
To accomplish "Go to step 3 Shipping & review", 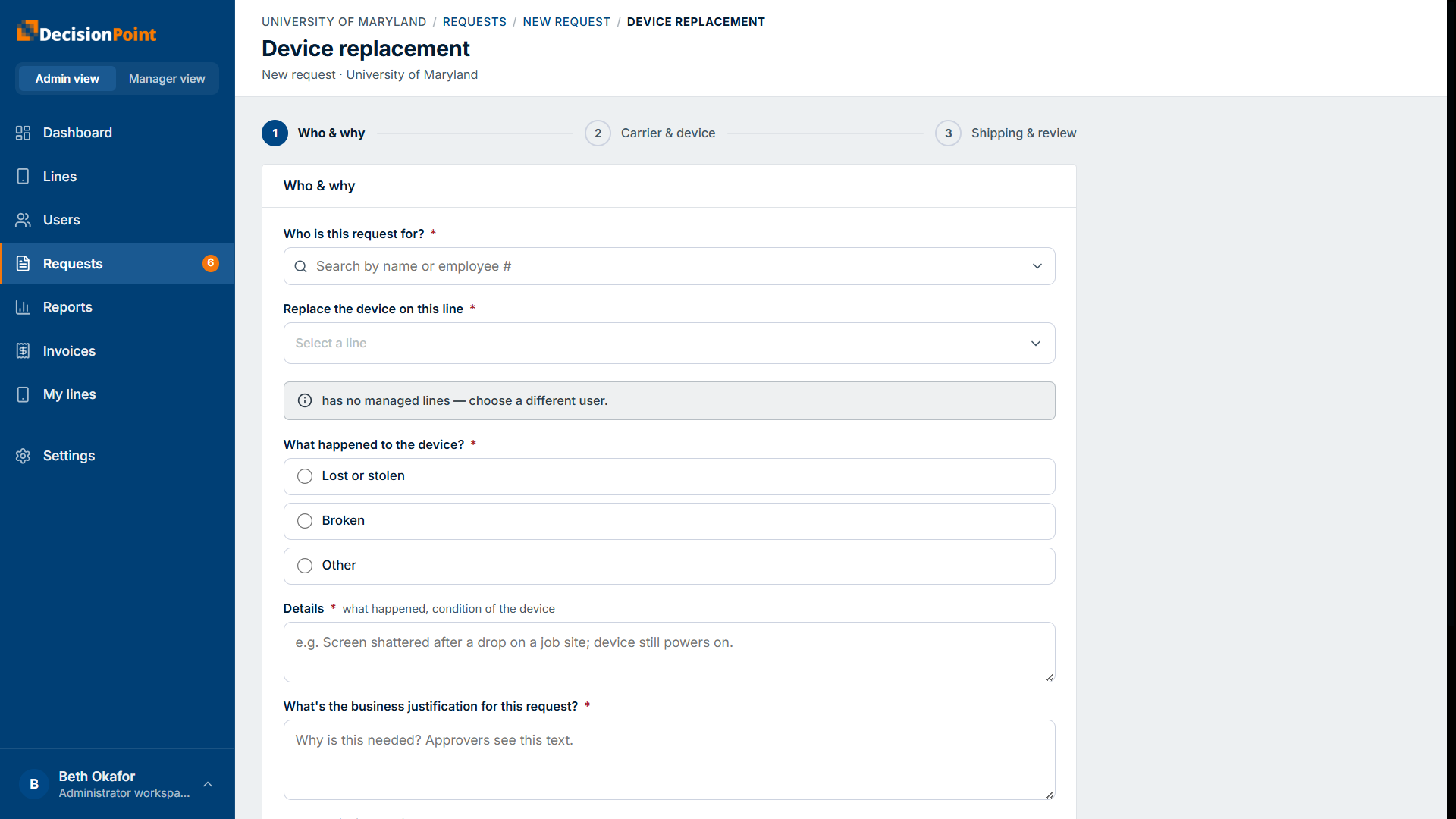I will tap(1006, 133).
